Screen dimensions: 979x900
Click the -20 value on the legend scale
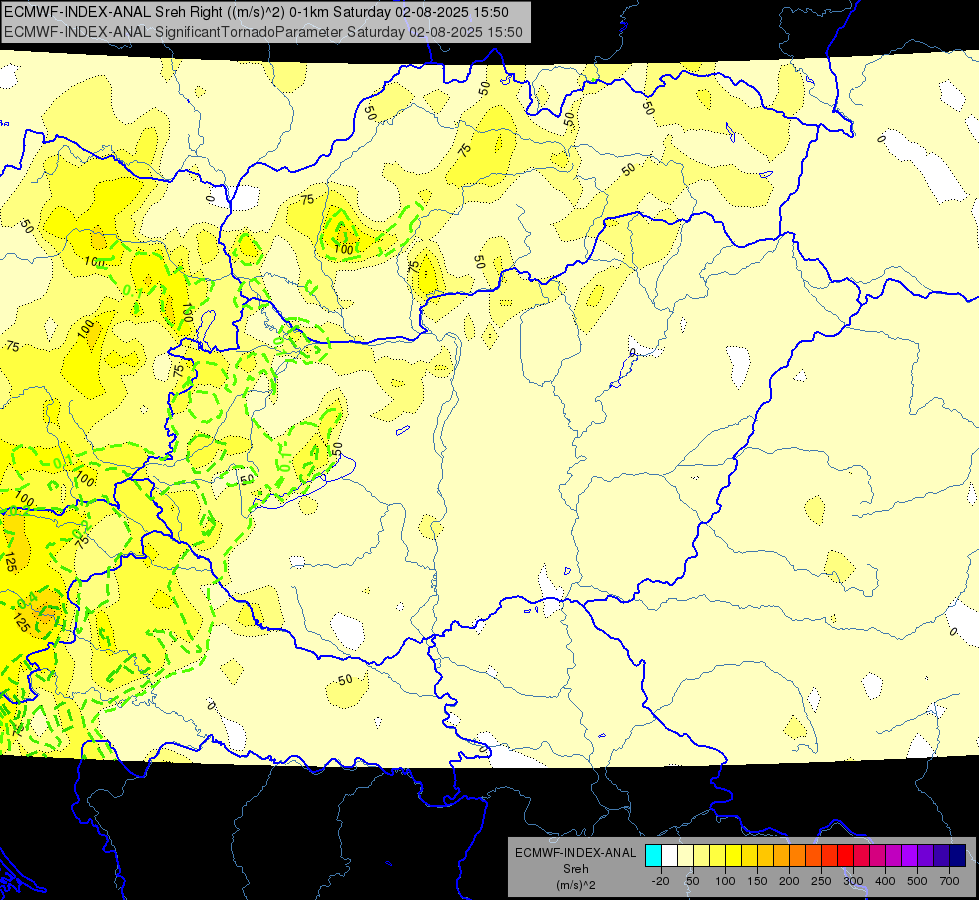661,881
